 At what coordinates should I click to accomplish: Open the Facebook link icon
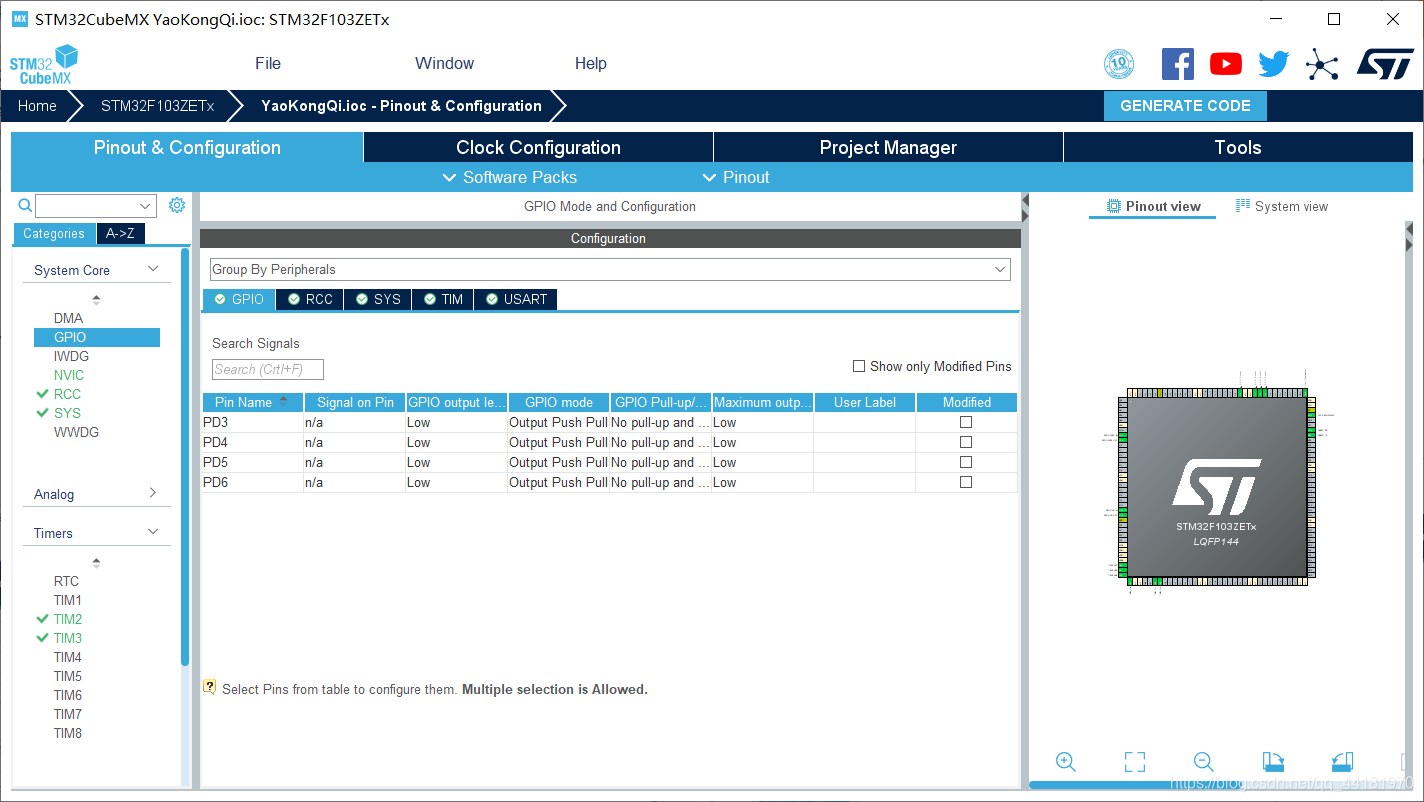tap(1177, 64)
